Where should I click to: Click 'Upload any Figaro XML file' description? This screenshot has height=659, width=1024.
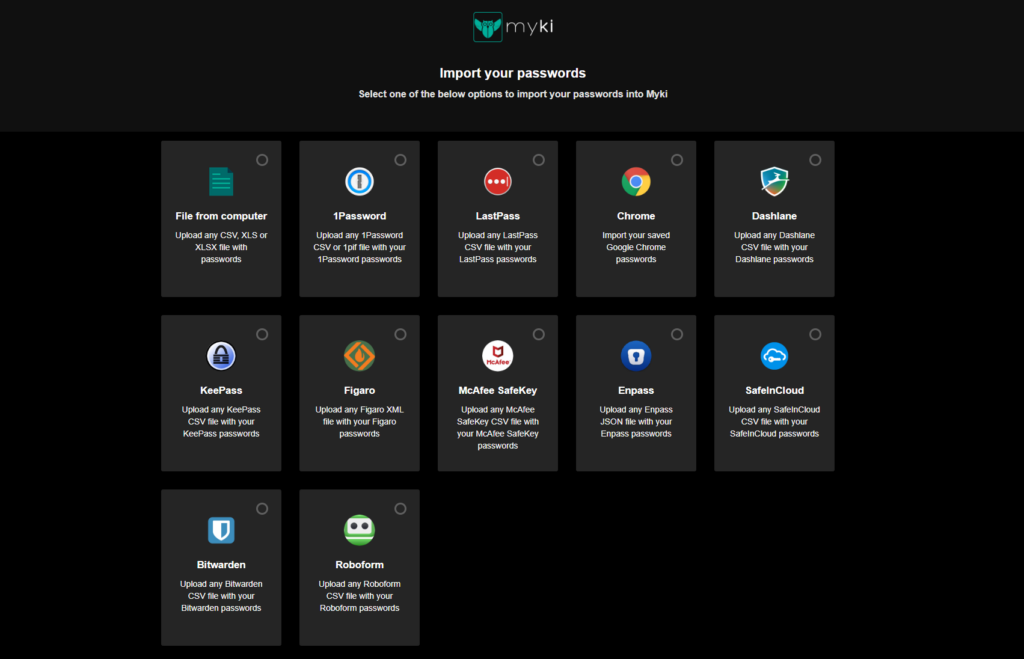(x=359, y=422)
